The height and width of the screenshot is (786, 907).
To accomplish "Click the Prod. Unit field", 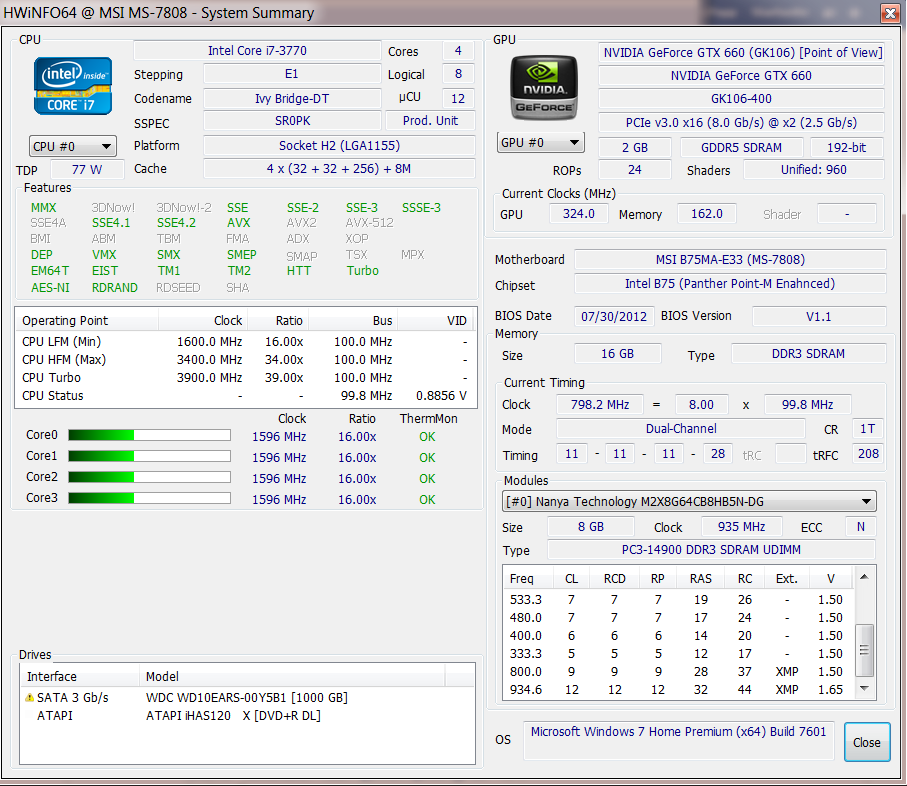I will click(x=430, y=121).
